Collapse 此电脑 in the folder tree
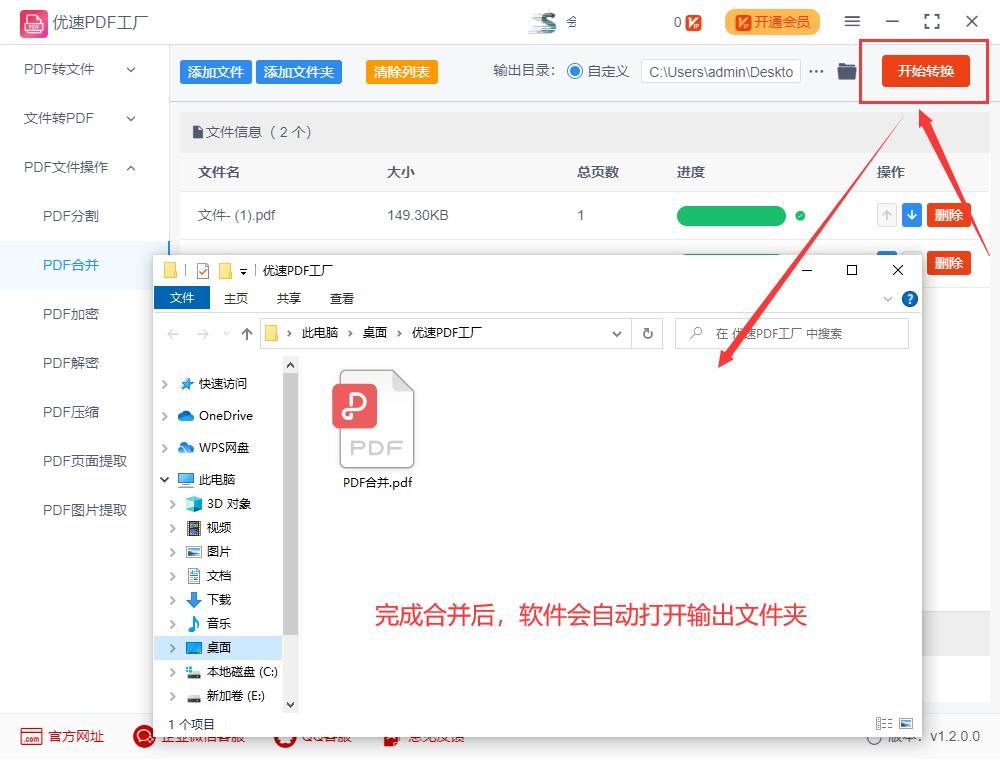Viewport: 1000px width, 760px height. (x=165, y=479)
